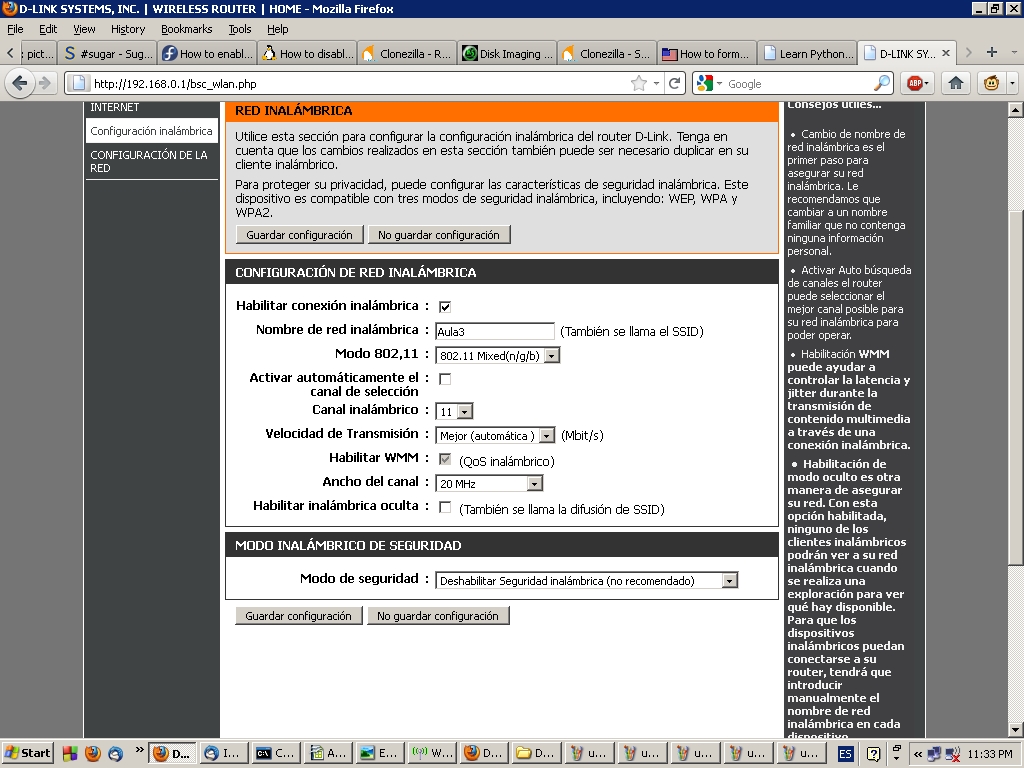
Task: Click the bottom Guardar configuración button
Action: pyautogui.click(x=298, y=616)
